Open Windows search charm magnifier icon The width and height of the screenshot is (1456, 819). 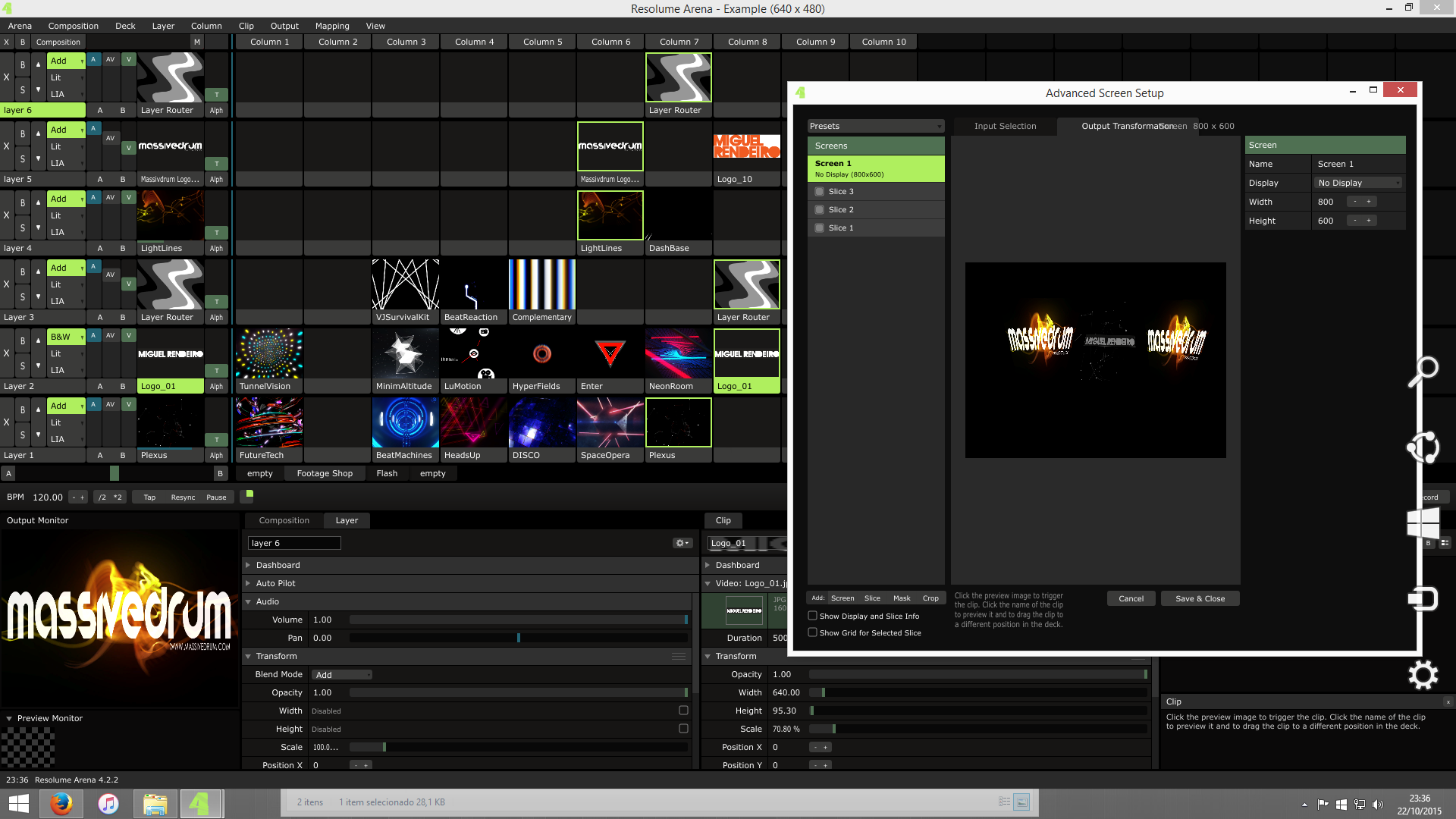pyautogui.click(x=1423, y=372)
